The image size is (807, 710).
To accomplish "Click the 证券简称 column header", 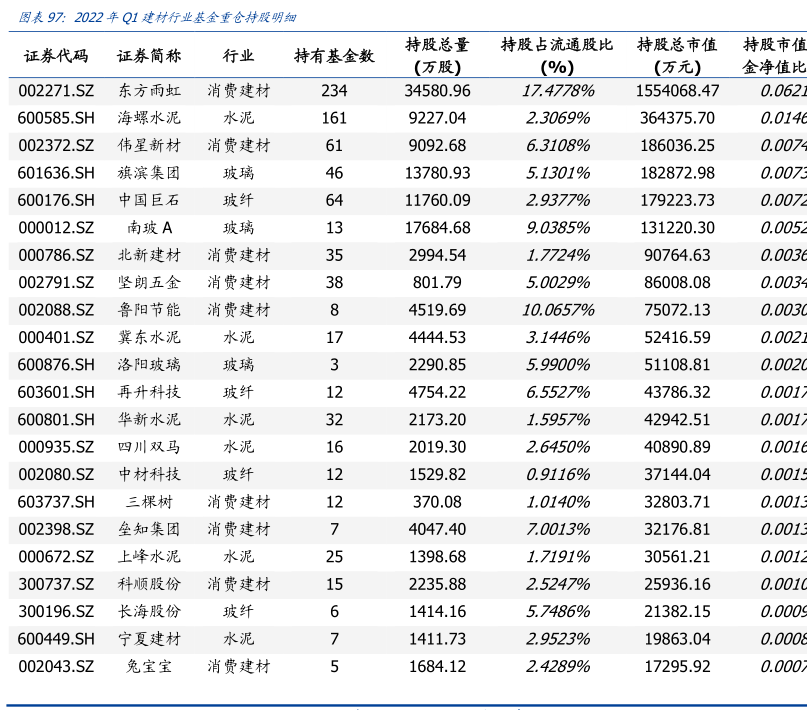I will tap(149, 56).
